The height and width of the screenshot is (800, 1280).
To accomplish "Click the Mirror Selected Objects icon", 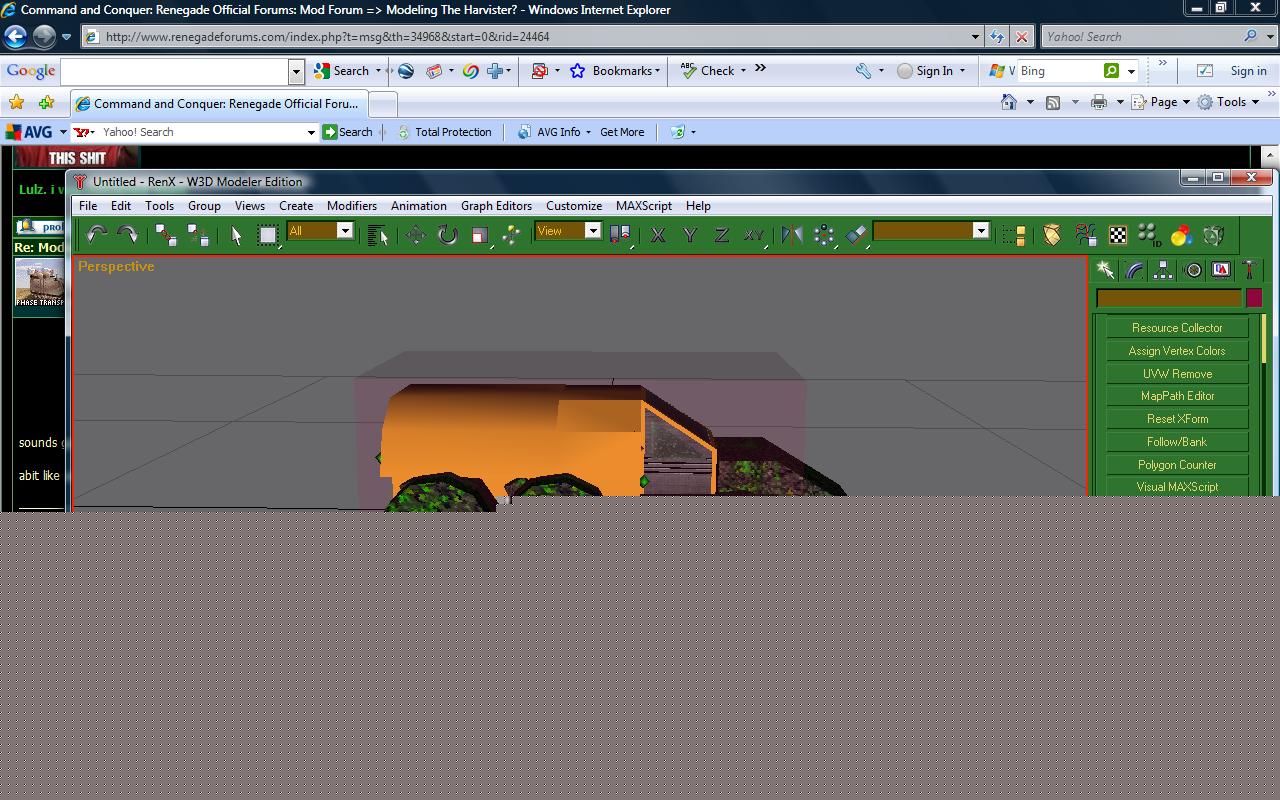I will pyautogui.click(x=792, y=235).
